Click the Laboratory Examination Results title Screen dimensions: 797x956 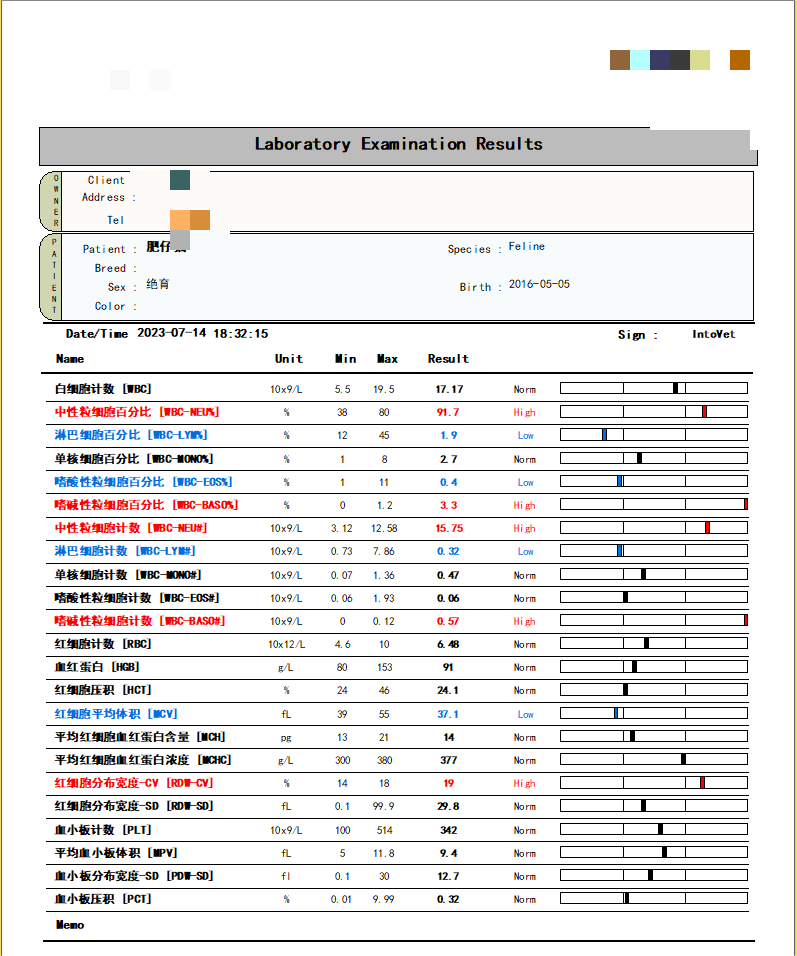pyautogui.click(x=398, y=144)
